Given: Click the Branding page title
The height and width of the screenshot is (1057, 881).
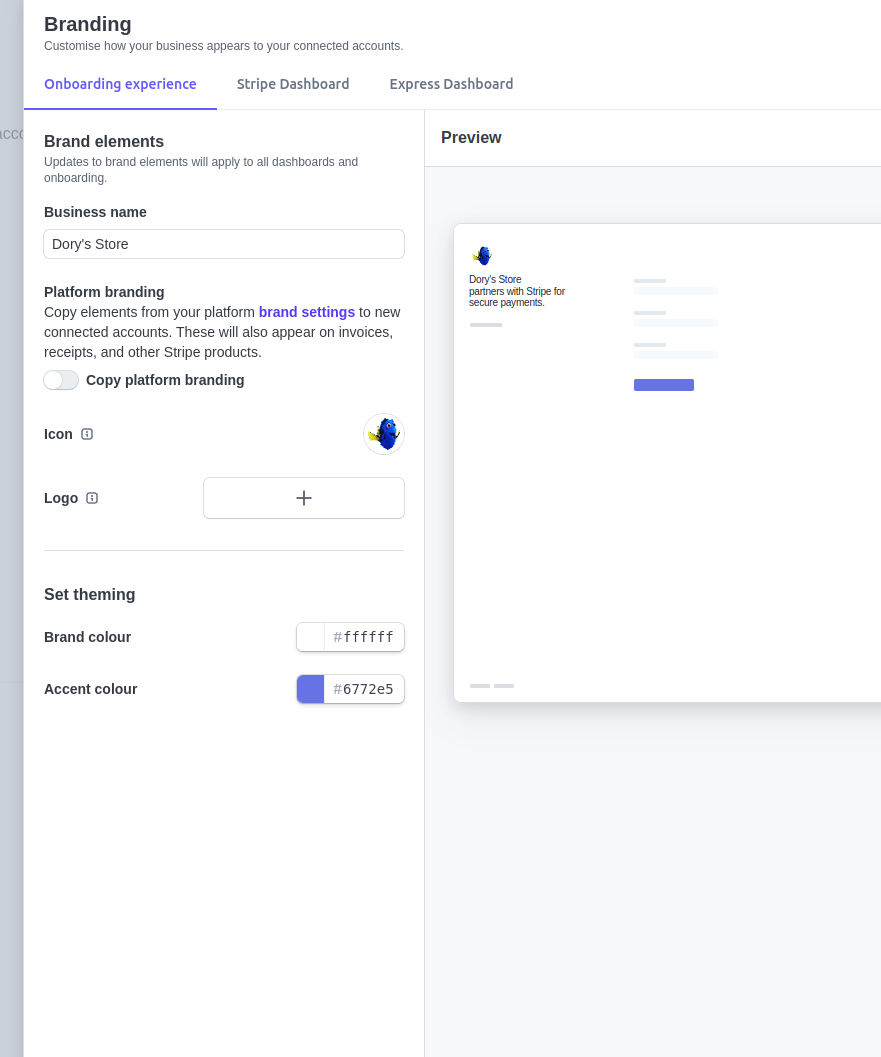Looking at the screenshot, I should 88,24.
